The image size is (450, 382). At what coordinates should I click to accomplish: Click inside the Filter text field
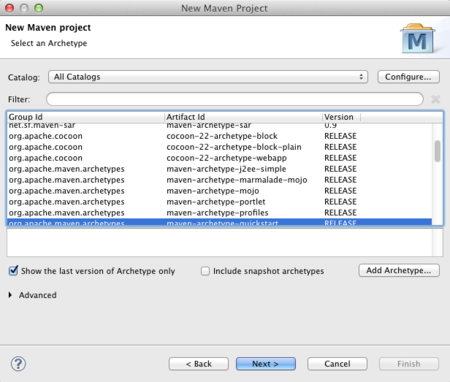(x=235, y=99)
